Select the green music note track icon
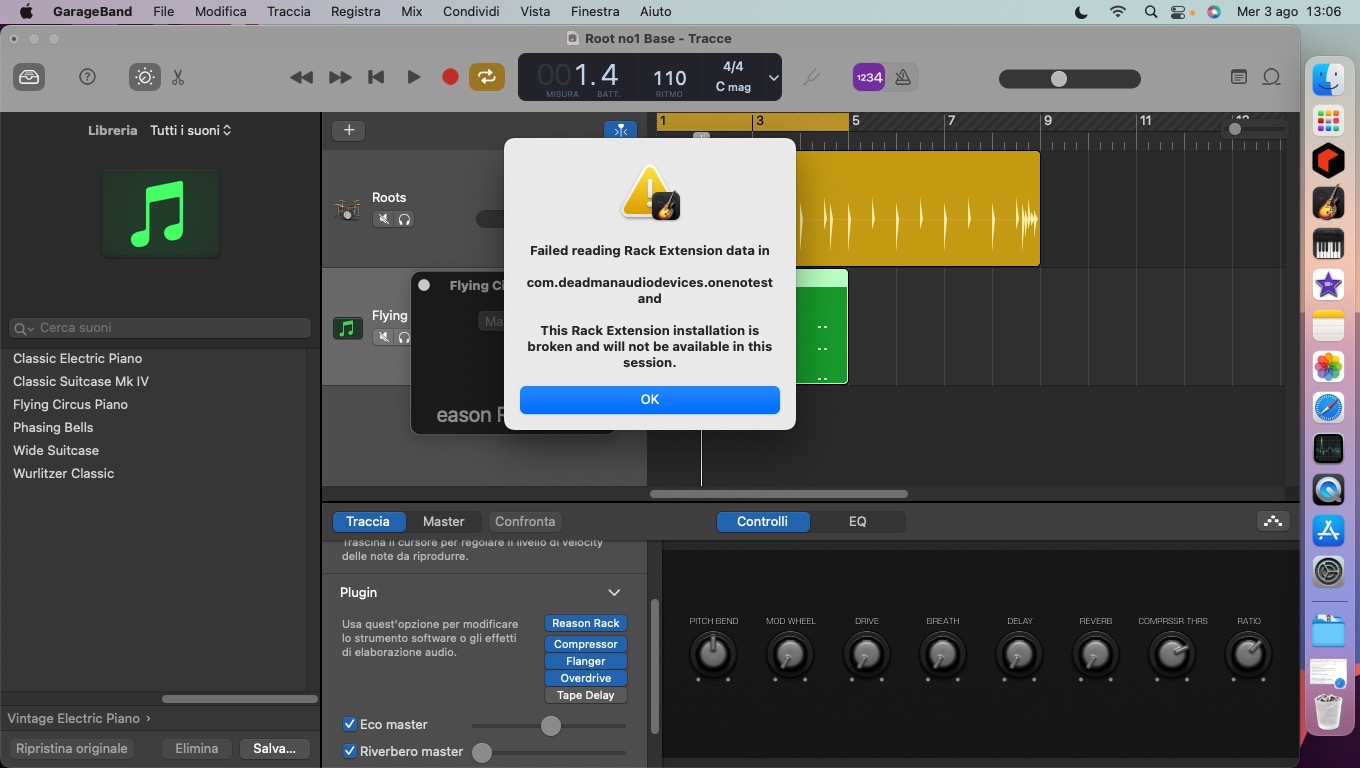 click(x=347, y=328)
